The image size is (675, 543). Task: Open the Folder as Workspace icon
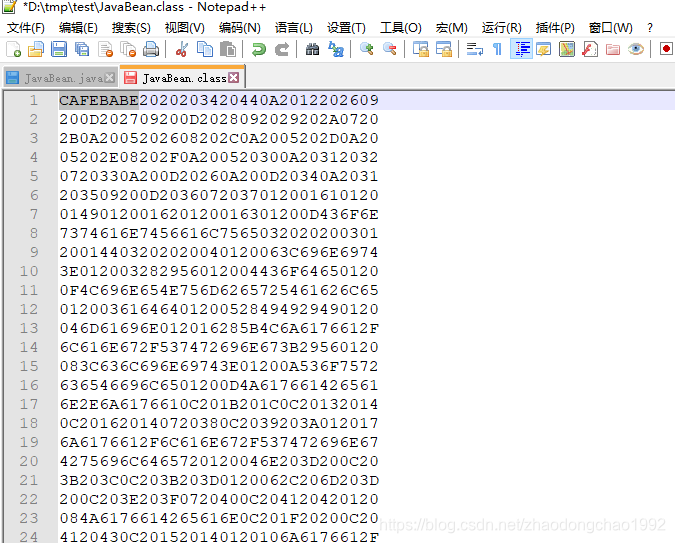pos(613,49)
